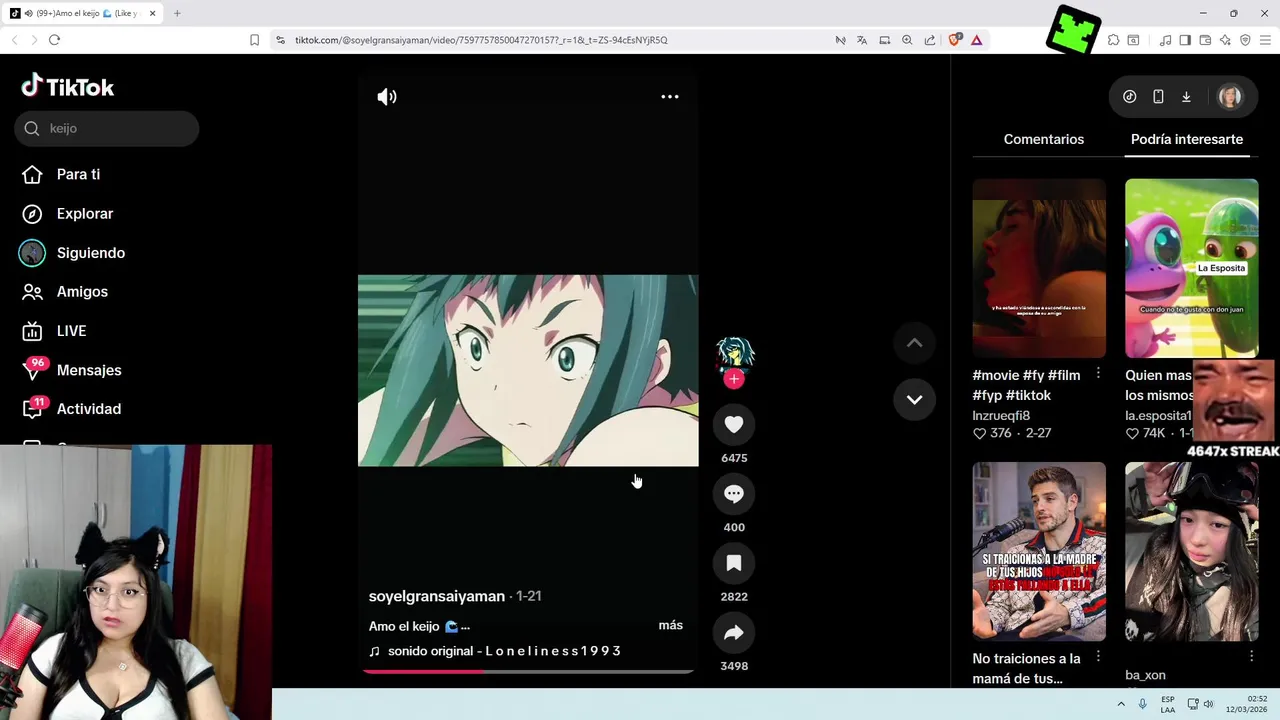The width and height of the screenshot is (1280, 720).
Task: Open the Brave Wallet icon
Action: pyautogui.click(x=1205, y=40)
